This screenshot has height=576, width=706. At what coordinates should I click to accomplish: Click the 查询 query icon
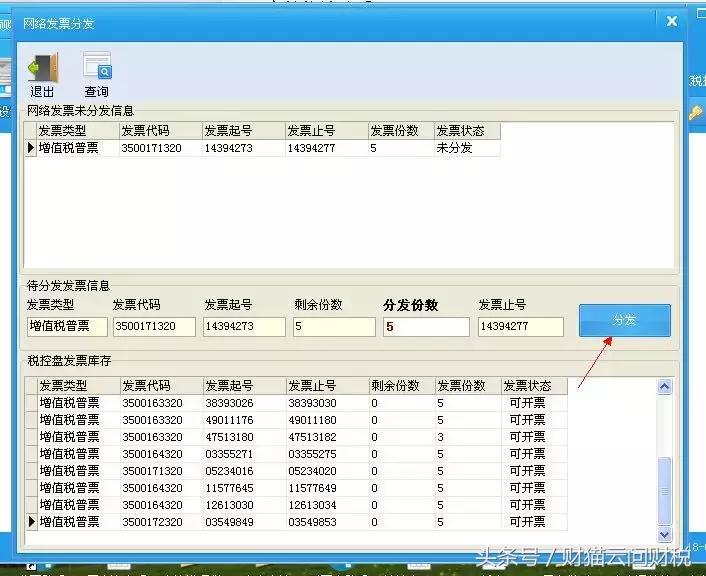97,68
